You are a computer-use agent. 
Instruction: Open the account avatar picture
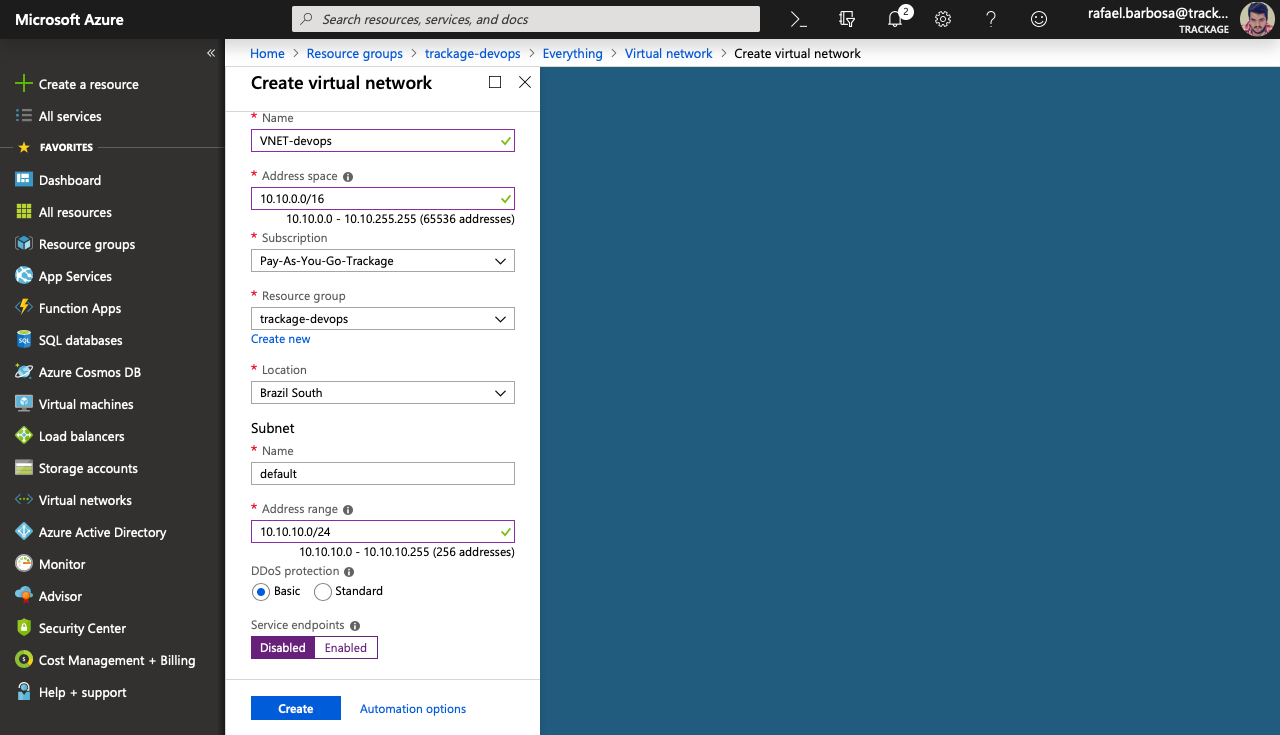click(x=1257, y=19)
